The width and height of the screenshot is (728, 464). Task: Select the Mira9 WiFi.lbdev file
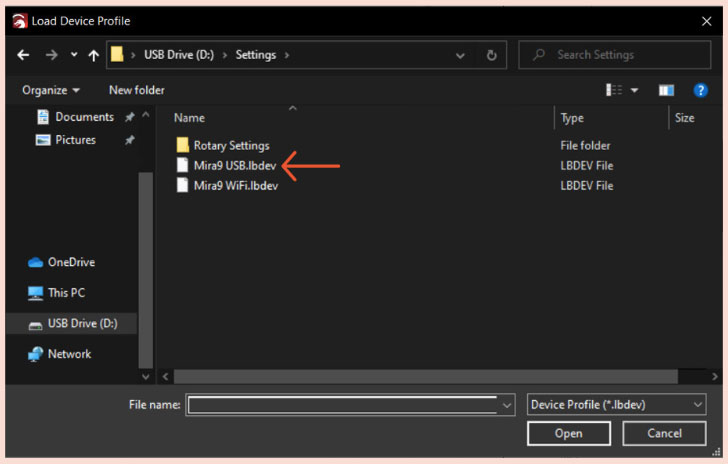[x=236, y=186]
